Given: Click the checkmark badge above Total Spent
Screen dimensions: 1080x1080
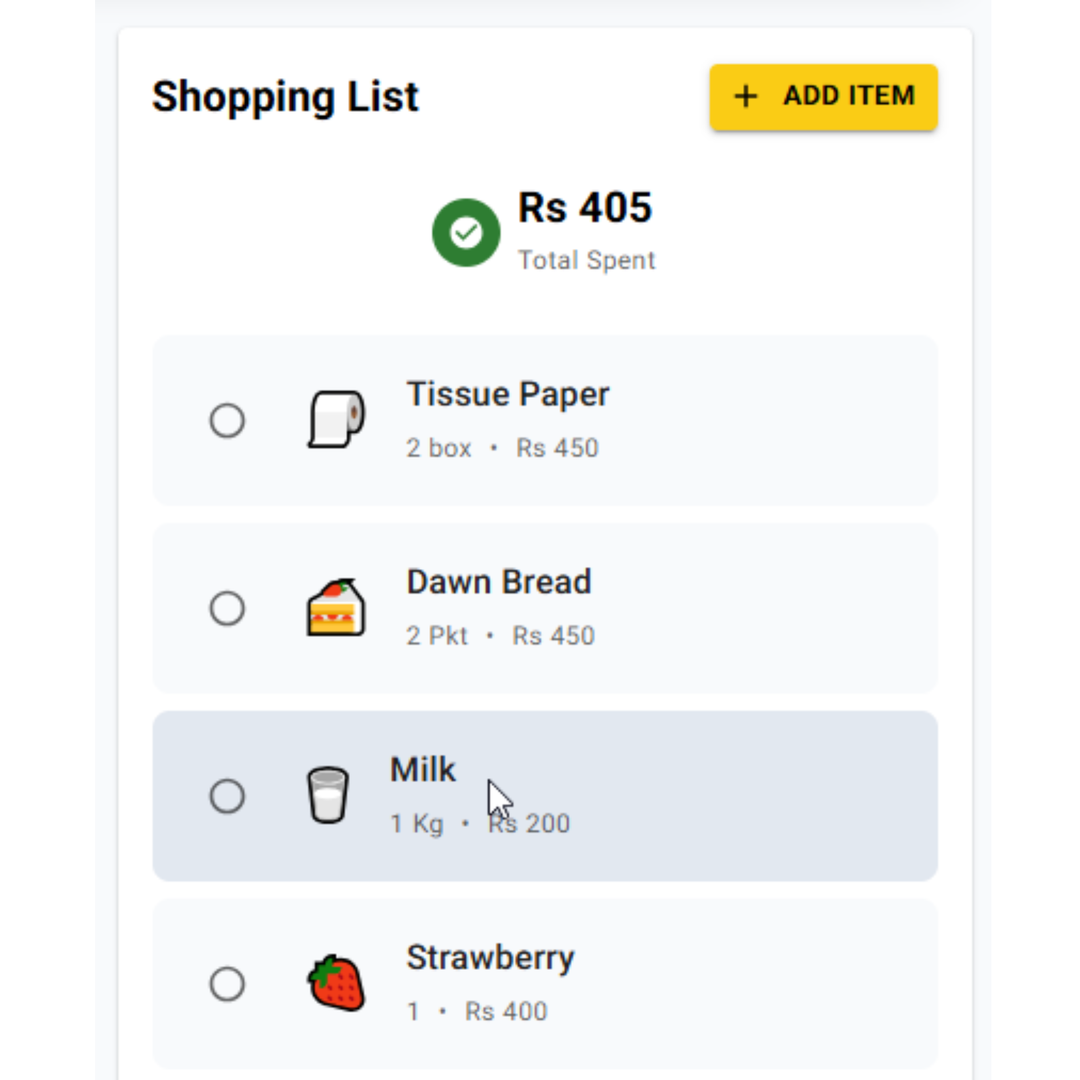Looking at the screenshot, I should point(466,232).
